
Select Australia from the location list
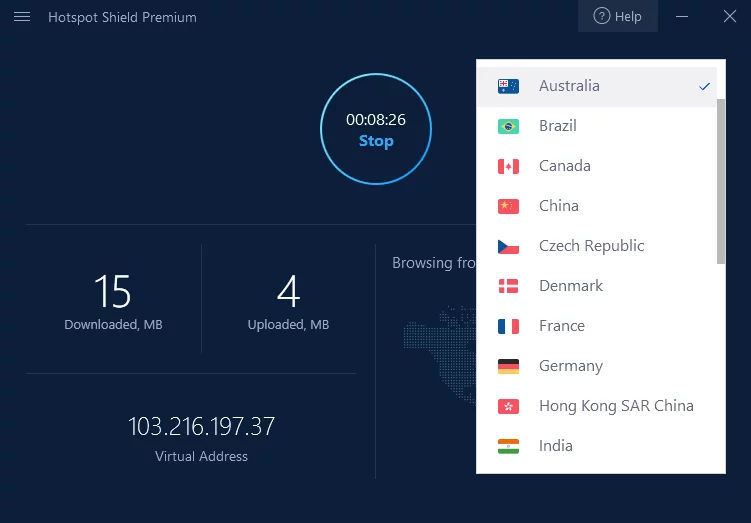point(596,87)
